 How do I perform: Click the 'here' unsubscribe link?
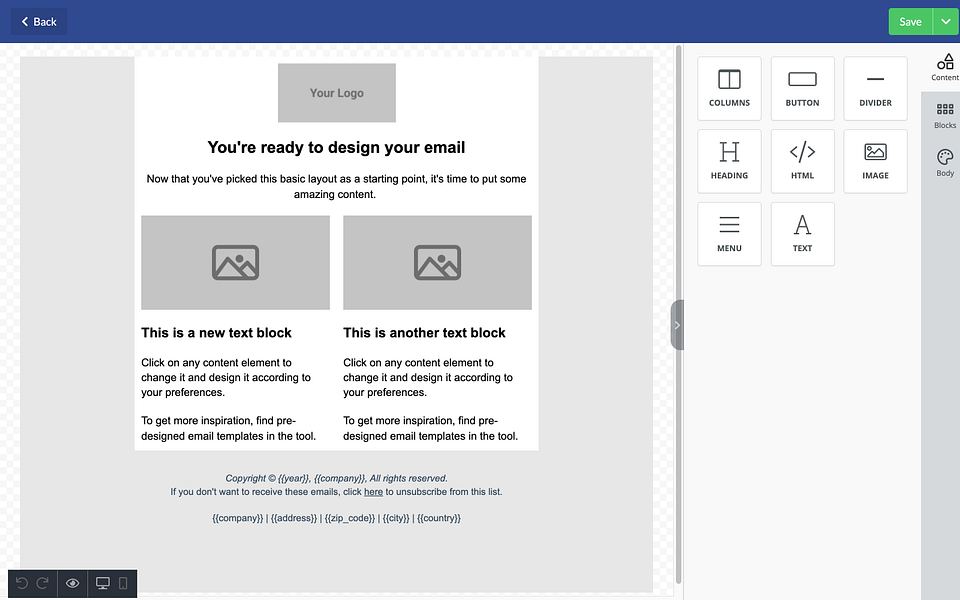373,492
